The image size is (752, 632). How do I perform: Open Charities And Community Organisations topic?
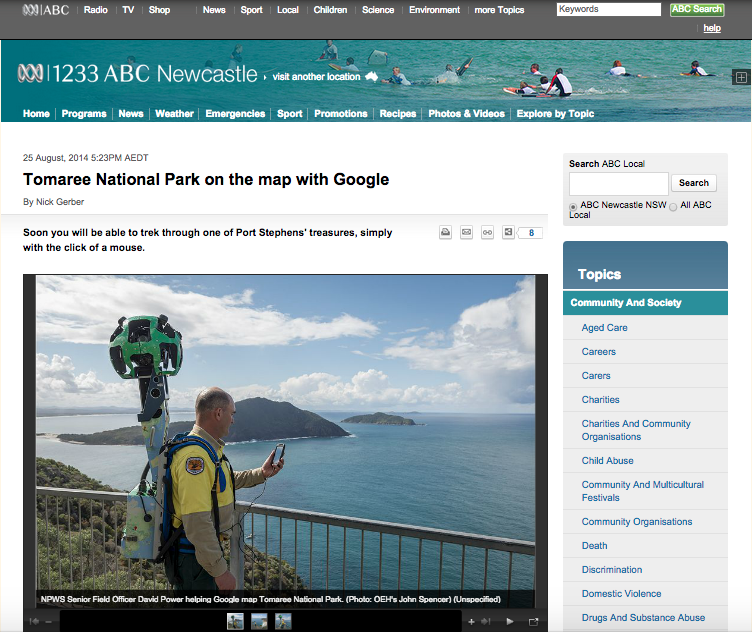[x=636, y=430]
